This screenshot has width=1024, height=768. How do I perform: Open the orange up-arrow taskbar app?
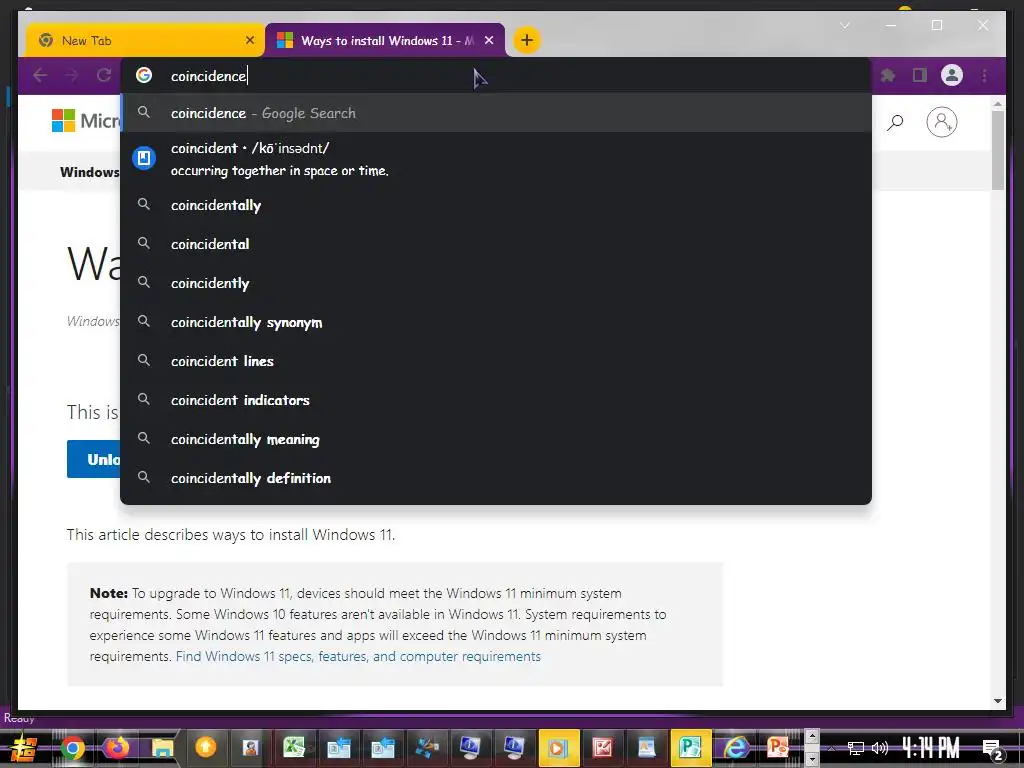(x=206, y=746)
